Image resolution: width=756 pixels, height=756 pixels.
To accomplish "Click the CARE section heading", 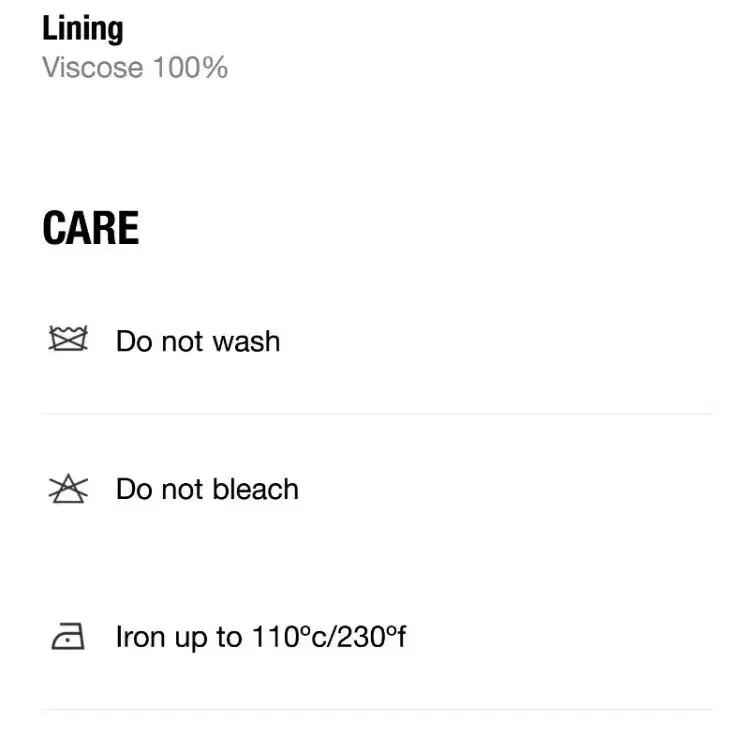I will point(91,228).
